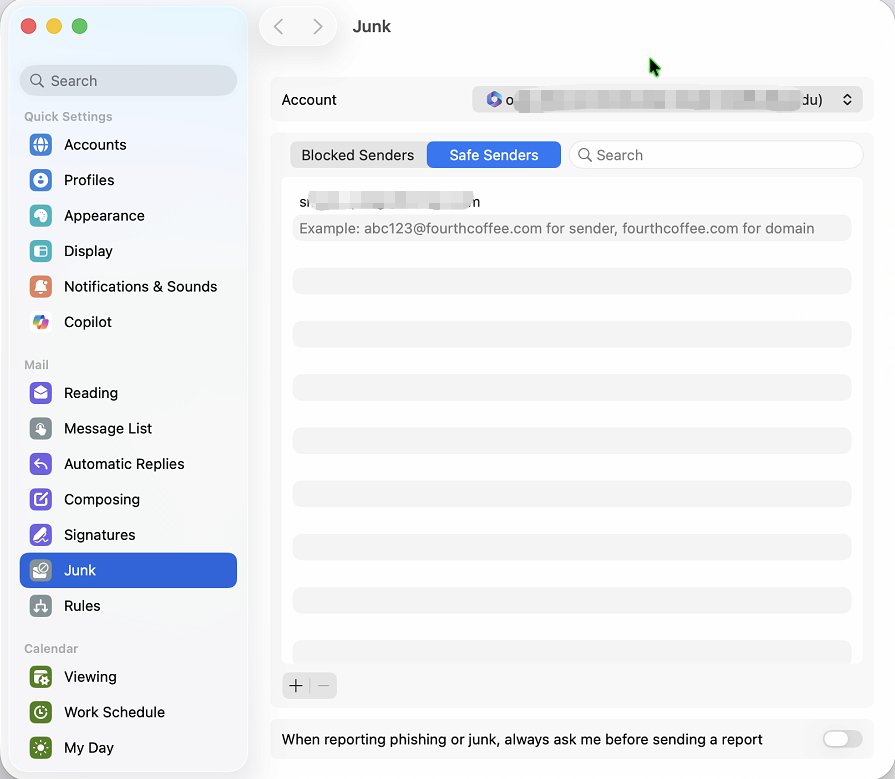Select the Profiles icon in sidebar
The width and height of the screenshot is (895, 779).
41,180
